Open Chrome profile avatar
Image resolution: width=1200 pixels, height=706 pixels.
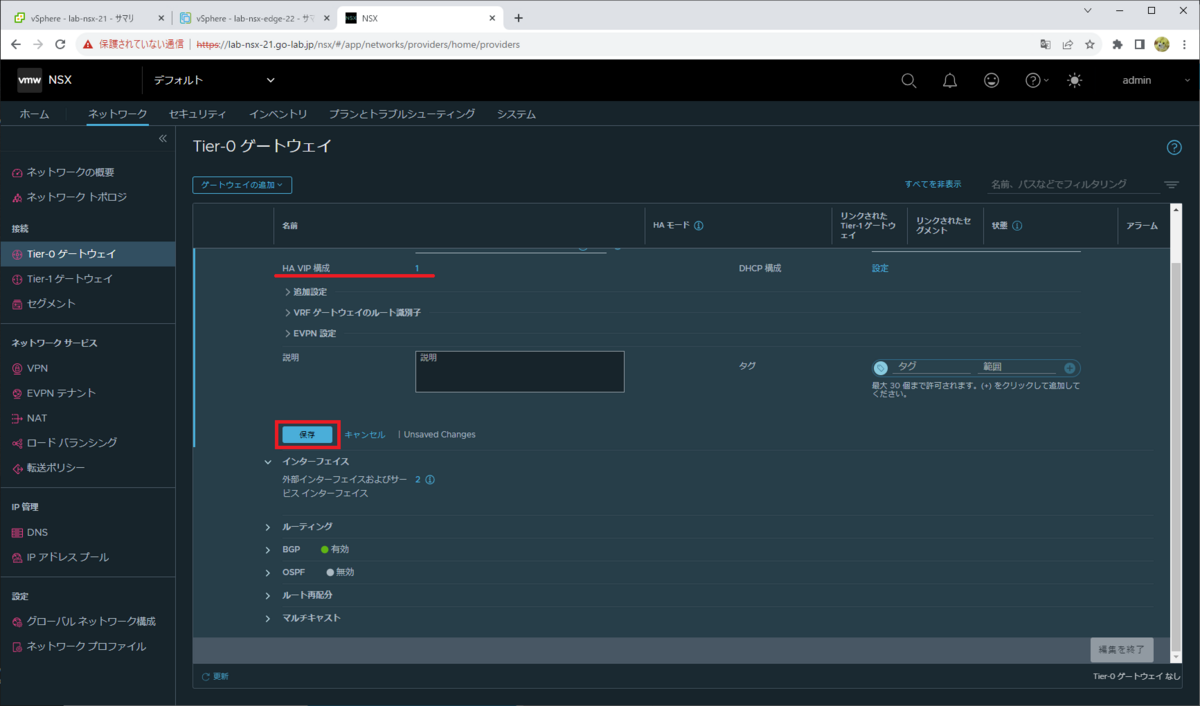pyautogui.click(x=1162, y=44)
